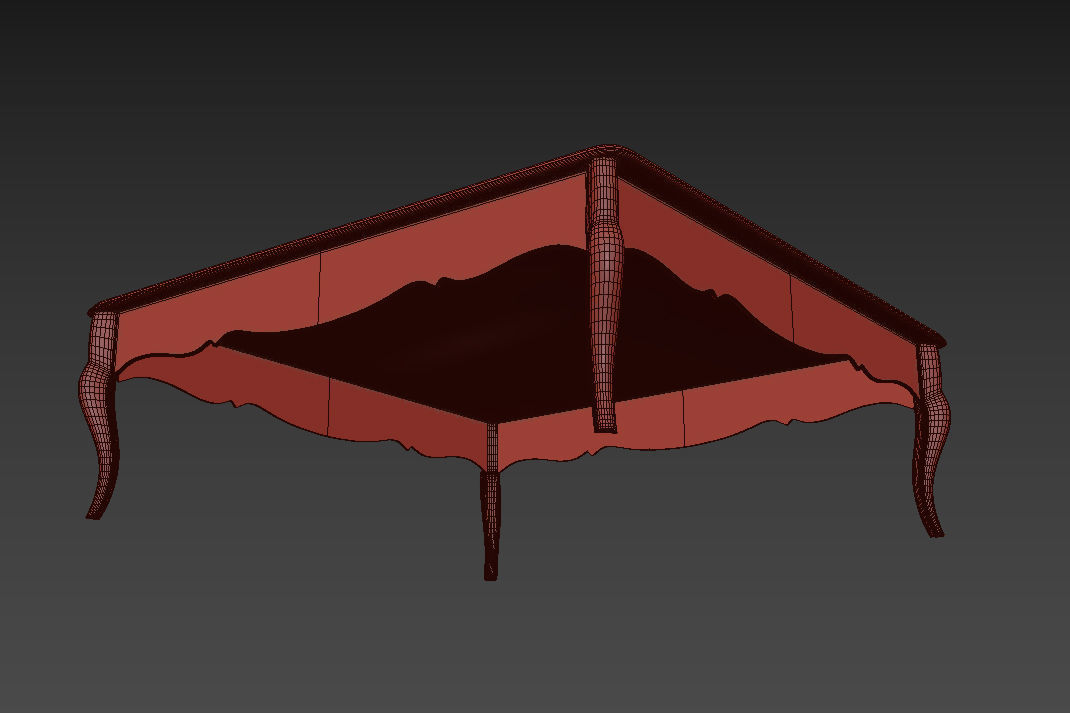This screenshot has width=1070, height=713.
Task: Select the curved leg at far right
Action: (931, 440)
